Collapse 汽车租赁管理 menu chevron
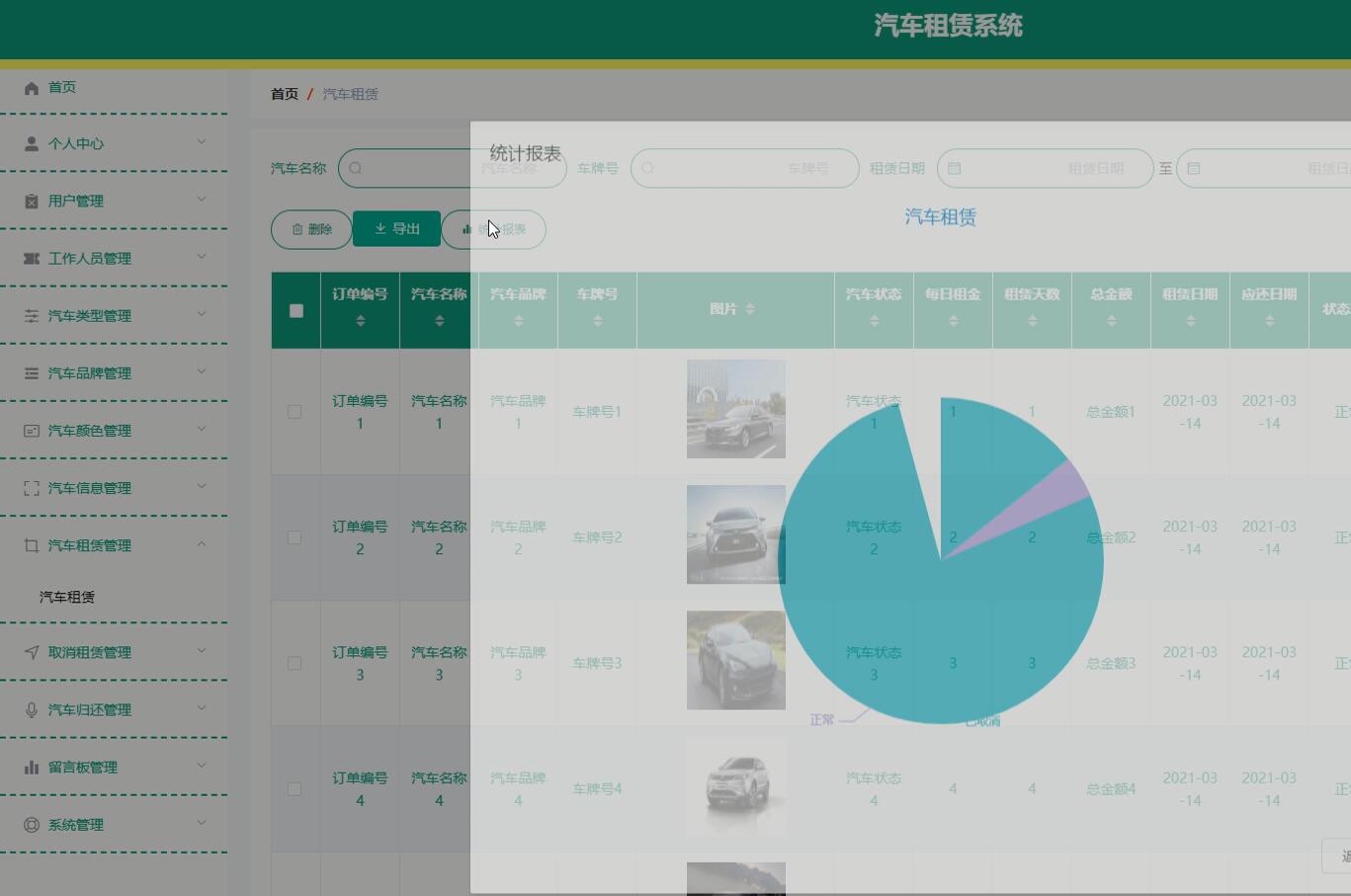 pyautogui.click(x=202, y=543)
